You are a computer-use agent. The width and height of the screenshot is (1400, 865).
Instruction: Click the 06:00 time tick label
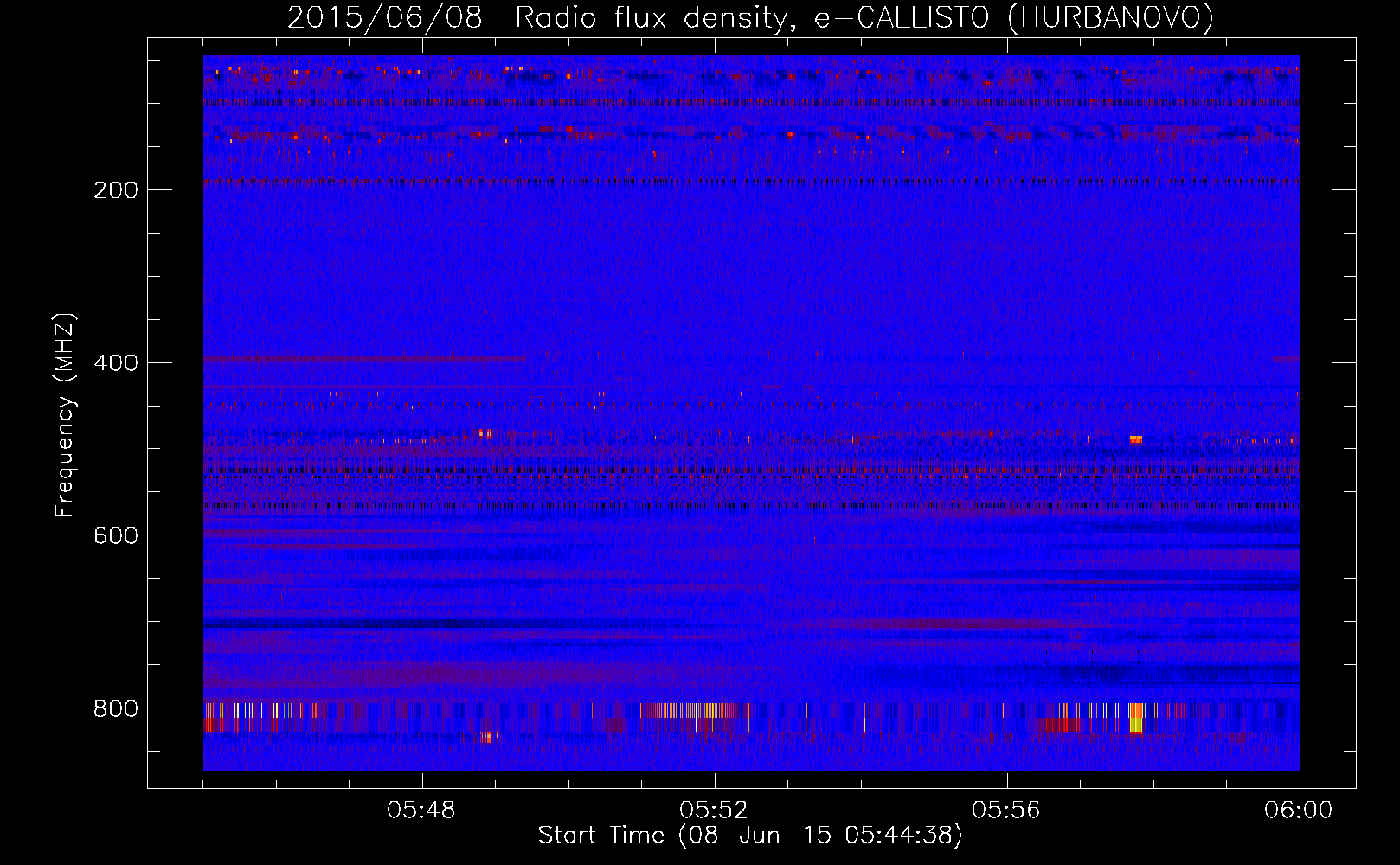click(1299, 811)
